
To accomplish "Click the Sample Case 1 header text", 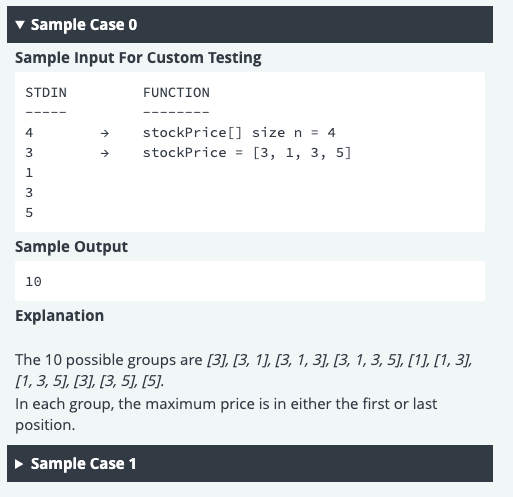I will 83,464.
